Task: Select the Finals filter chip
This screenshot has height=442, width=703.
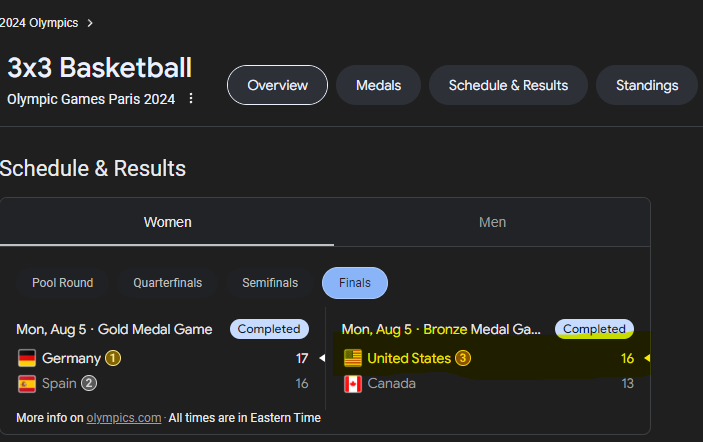Action: pos(355,283)
